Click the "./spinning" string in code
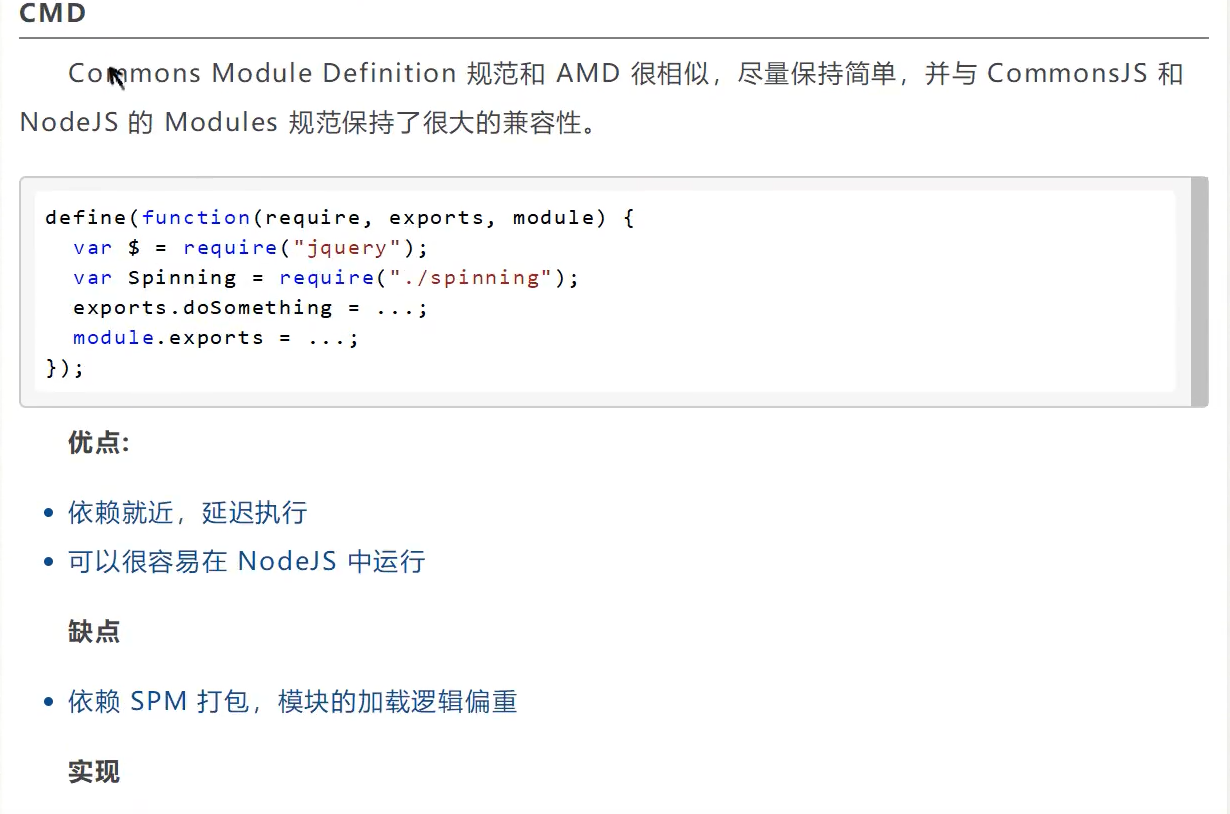 pyautogui.click(x=470, y=277)
